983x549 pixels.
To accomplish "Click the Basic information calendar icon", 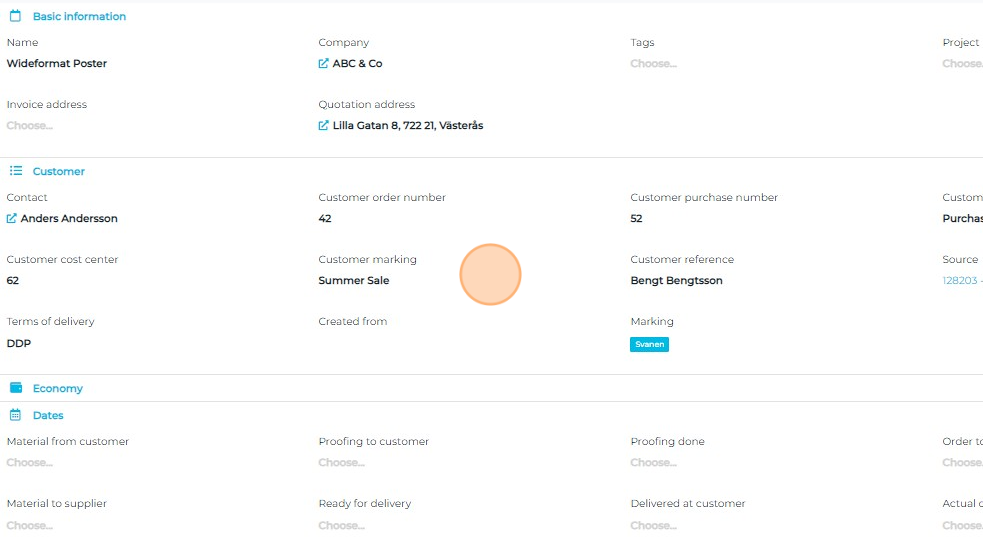I will (15, 16).
